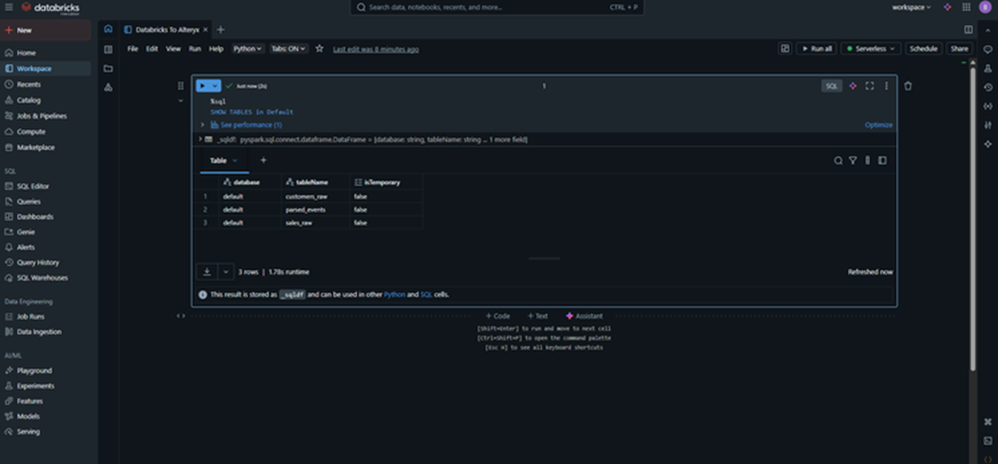The height and width of the screenshot is (464, 998).
Task: Click the notebook home icon in side strip
Action: pyautogui.click(x=108, y=29)
